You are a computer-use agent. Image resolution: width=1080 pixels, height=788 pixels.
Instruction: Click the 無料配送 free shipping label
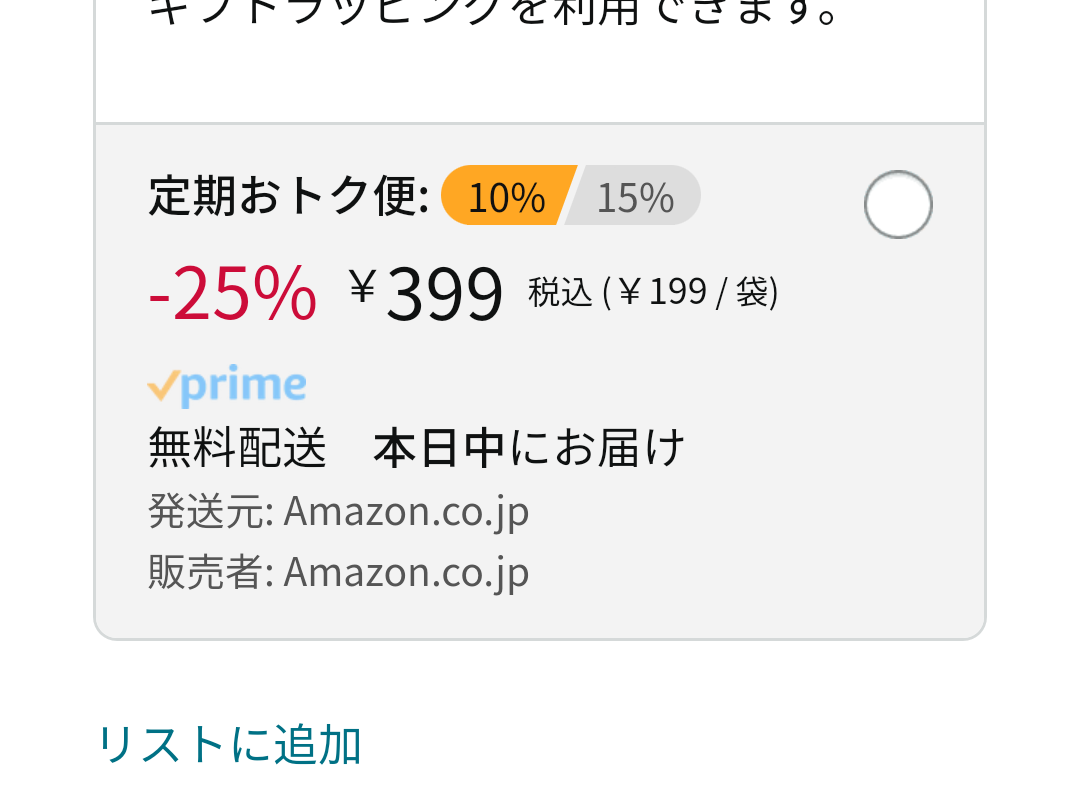(x=237, y=448)
